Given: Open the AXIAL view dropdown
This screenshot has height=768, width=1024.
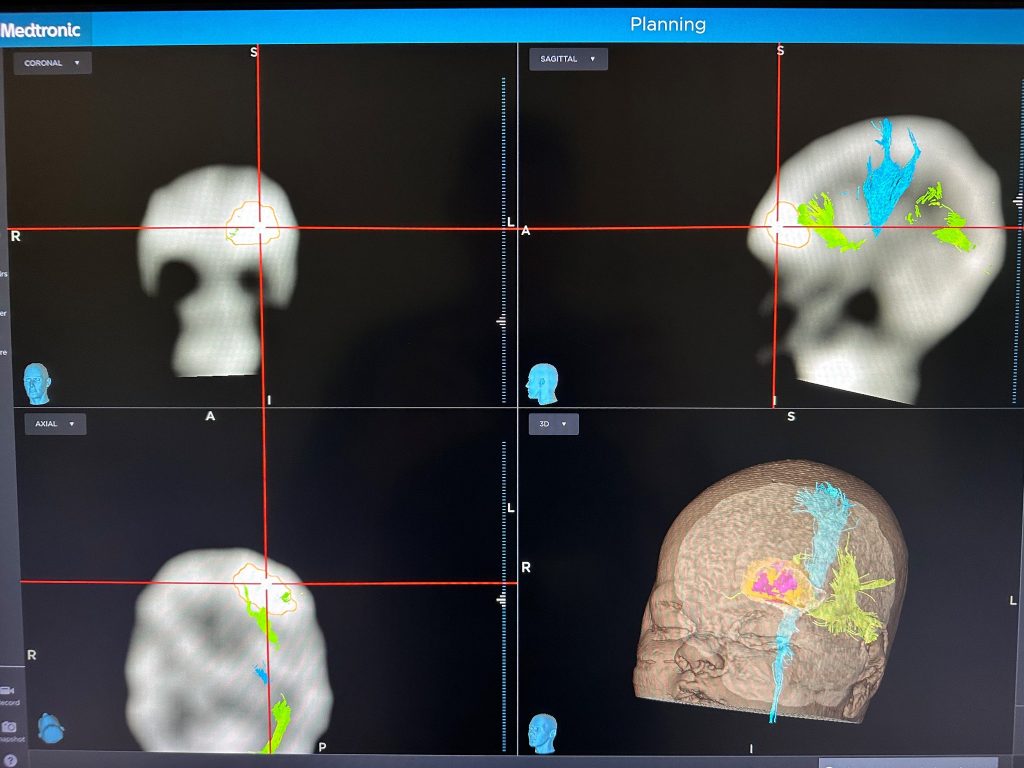Looking at the screenshot, I should click(55, 424).
